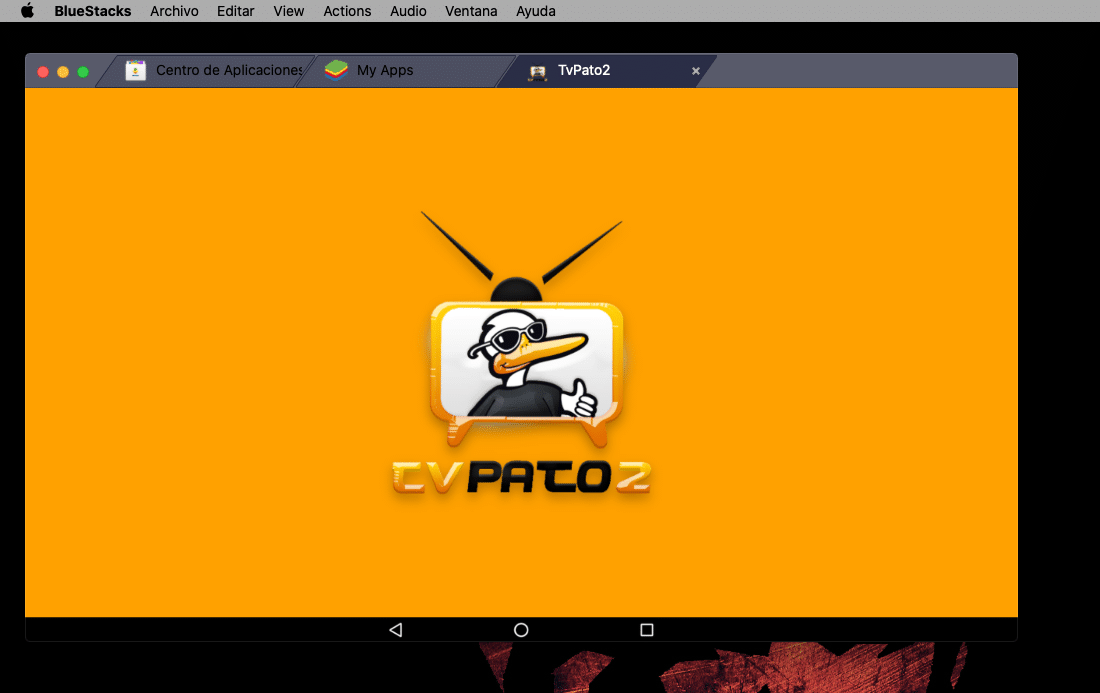
Task: Click the Apple menu icon
Action: [25, 11]
